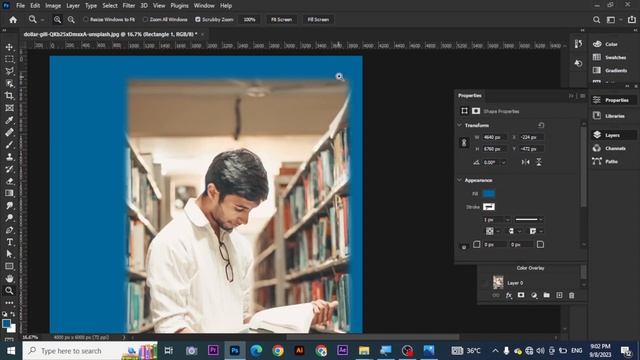Image resolution: width=640 pixels, height=360 pixels.
Task: Create new adjustment layer icon
Action: click(x=534, y=295)
